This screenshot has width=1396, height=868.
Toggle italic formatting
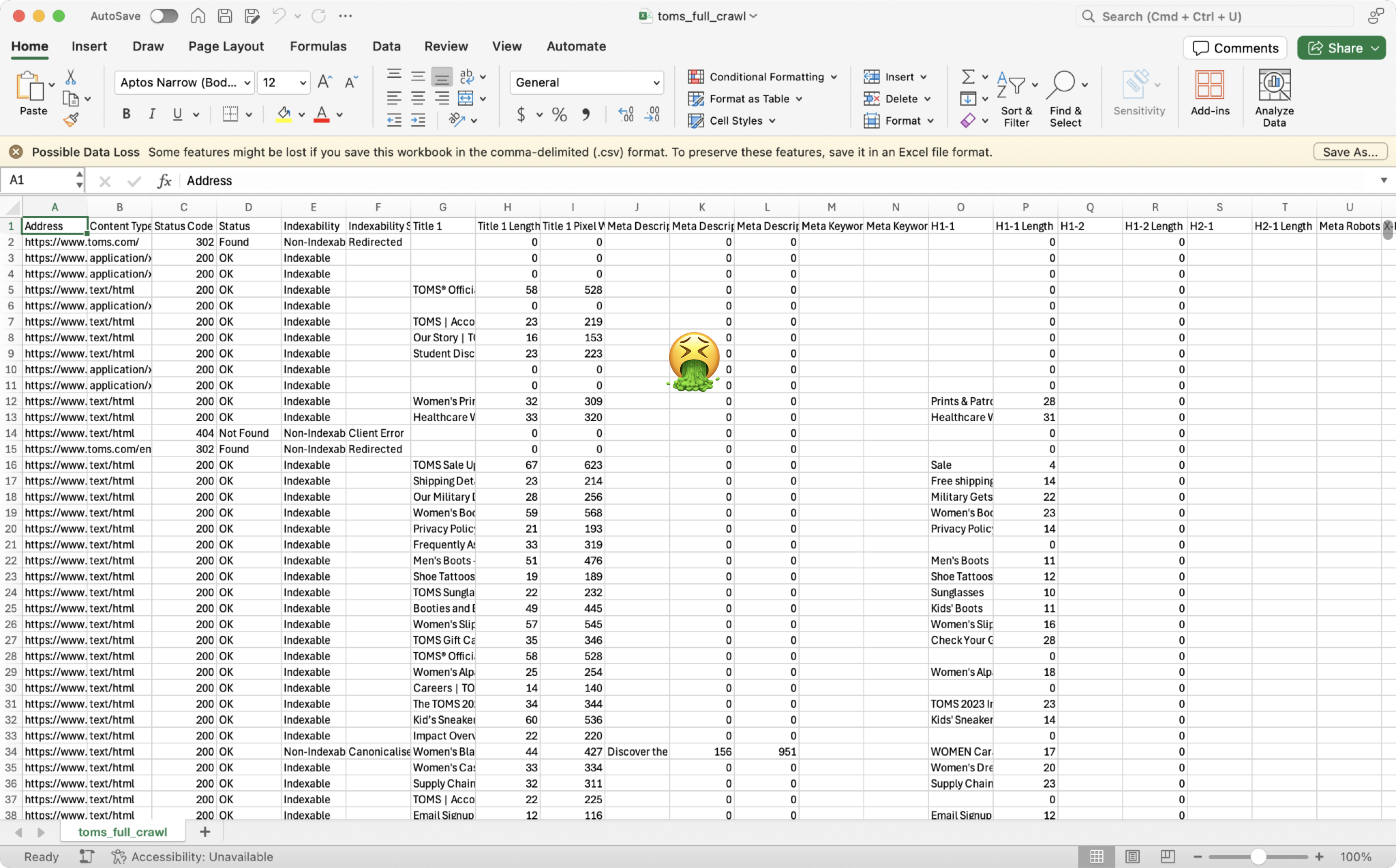point(152,114)
